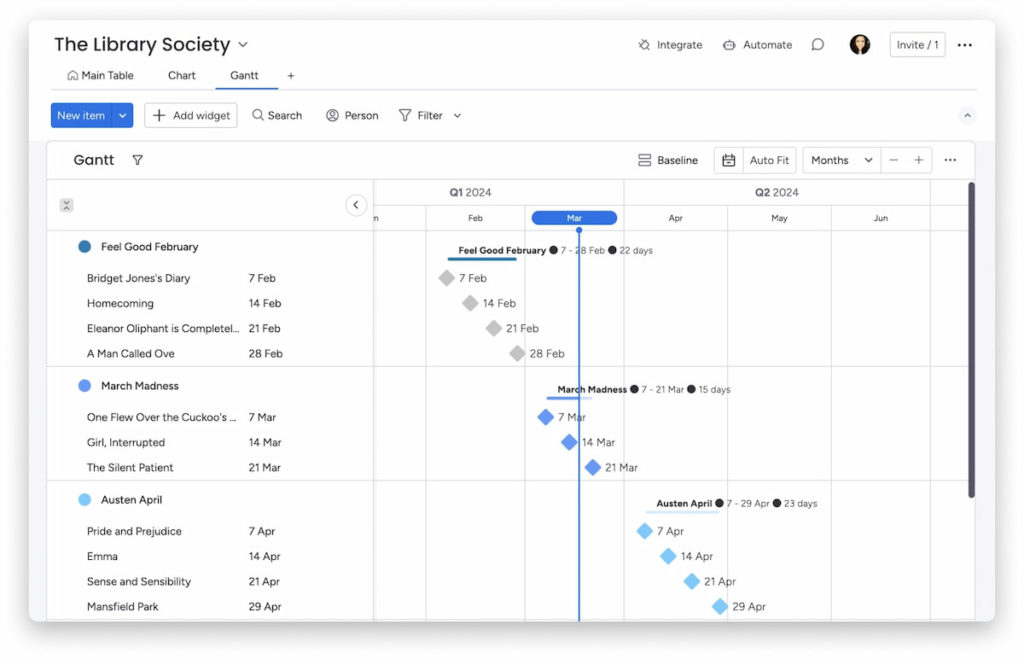Open the Gantt widget three-dot options menu
The image size is (1024, 659).
(952, 160)
